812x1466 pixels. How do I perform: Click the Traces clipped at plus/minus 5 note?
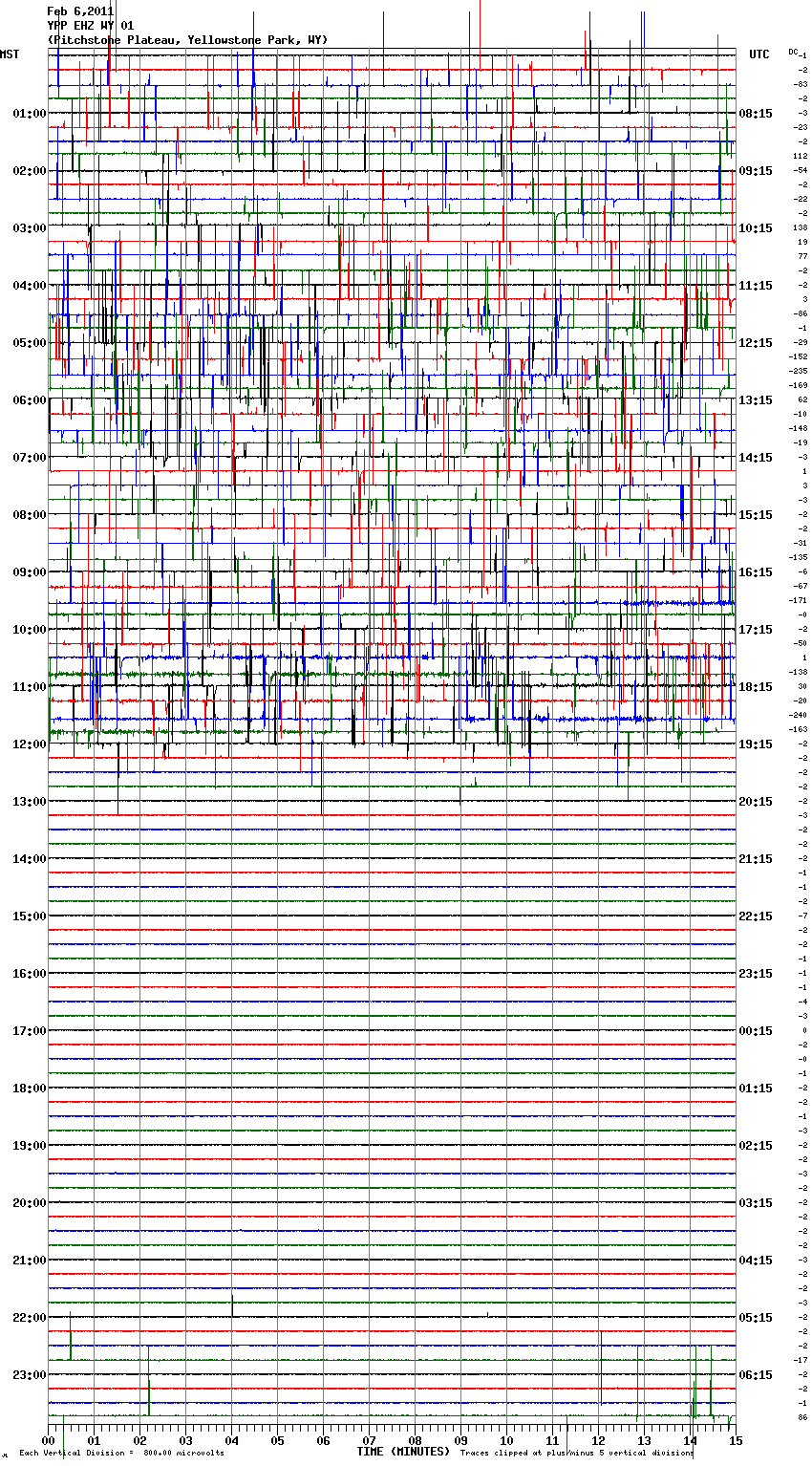(577, 1453)
